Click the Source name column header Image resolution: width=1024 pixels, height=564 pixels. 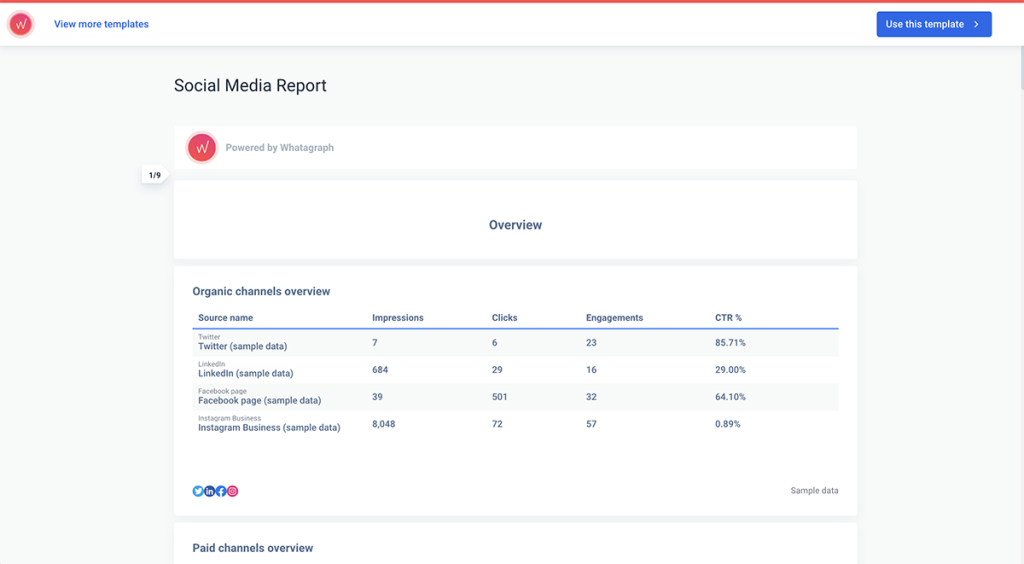pyautogui.click(x=225, y=318)
